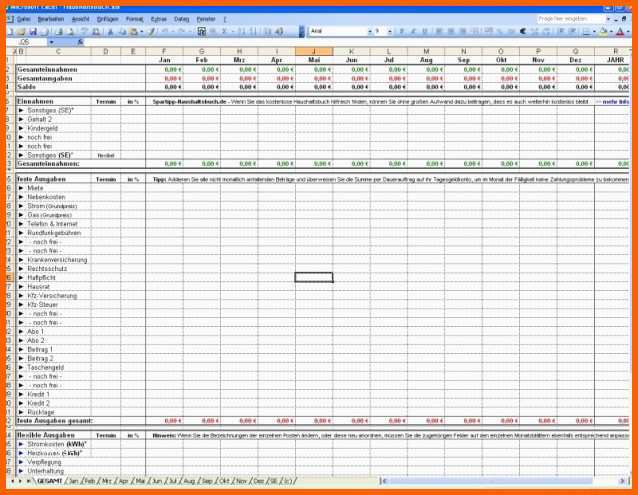This screenshot has height=495, width=638.
Task: Open the Fenster menu
Action: (206, 19)
